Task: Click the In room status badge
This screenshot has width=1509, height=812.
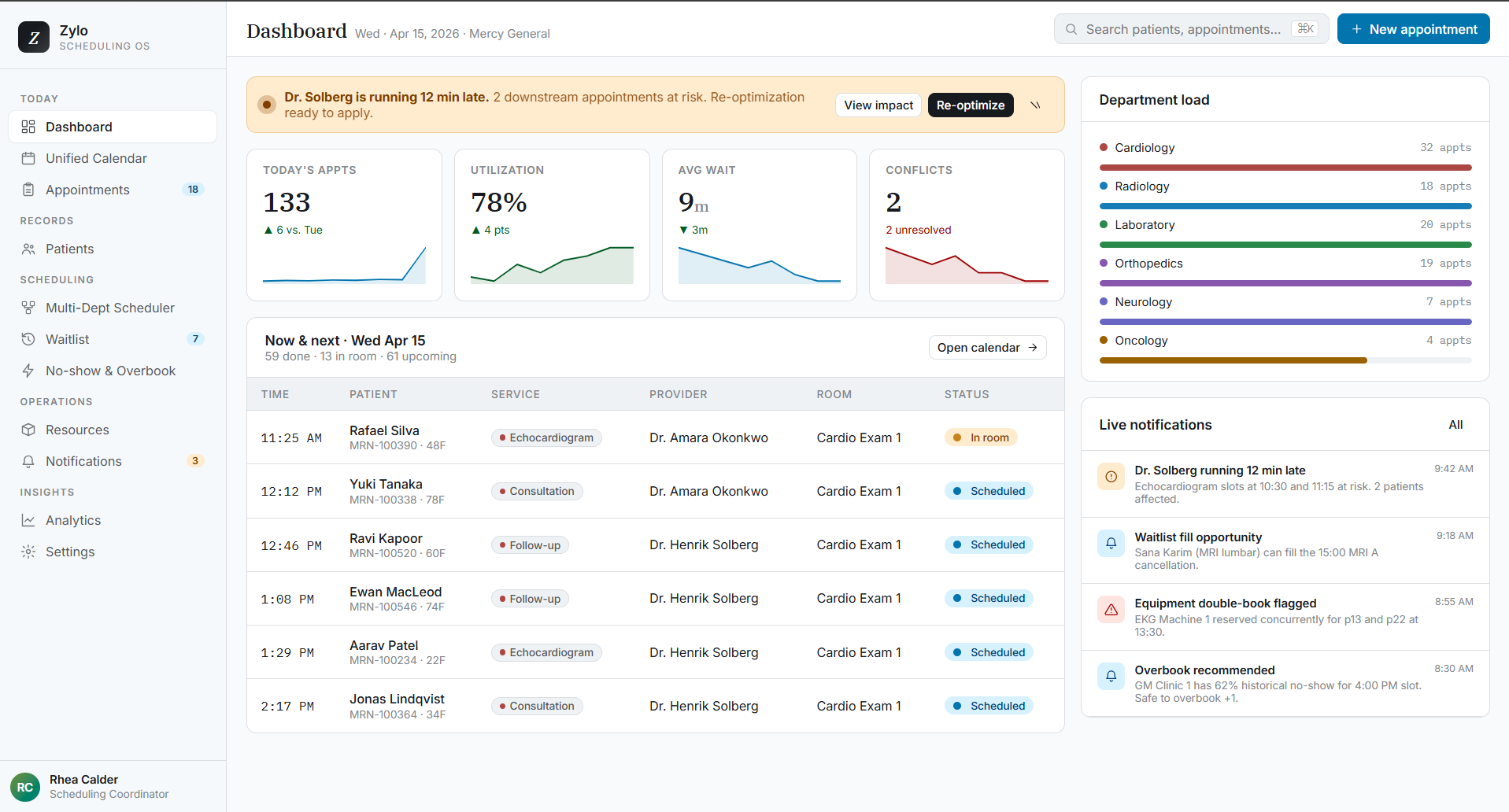Action: [x=981, y=437]
